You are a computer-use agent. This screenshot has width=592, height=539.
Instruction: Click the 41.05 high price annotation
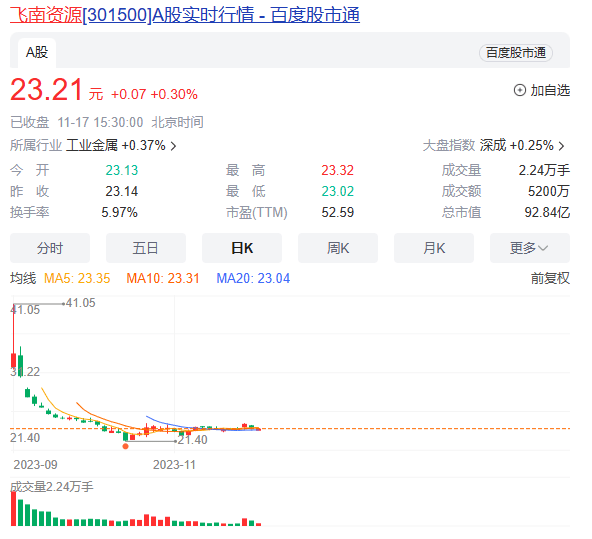point(80,303)
